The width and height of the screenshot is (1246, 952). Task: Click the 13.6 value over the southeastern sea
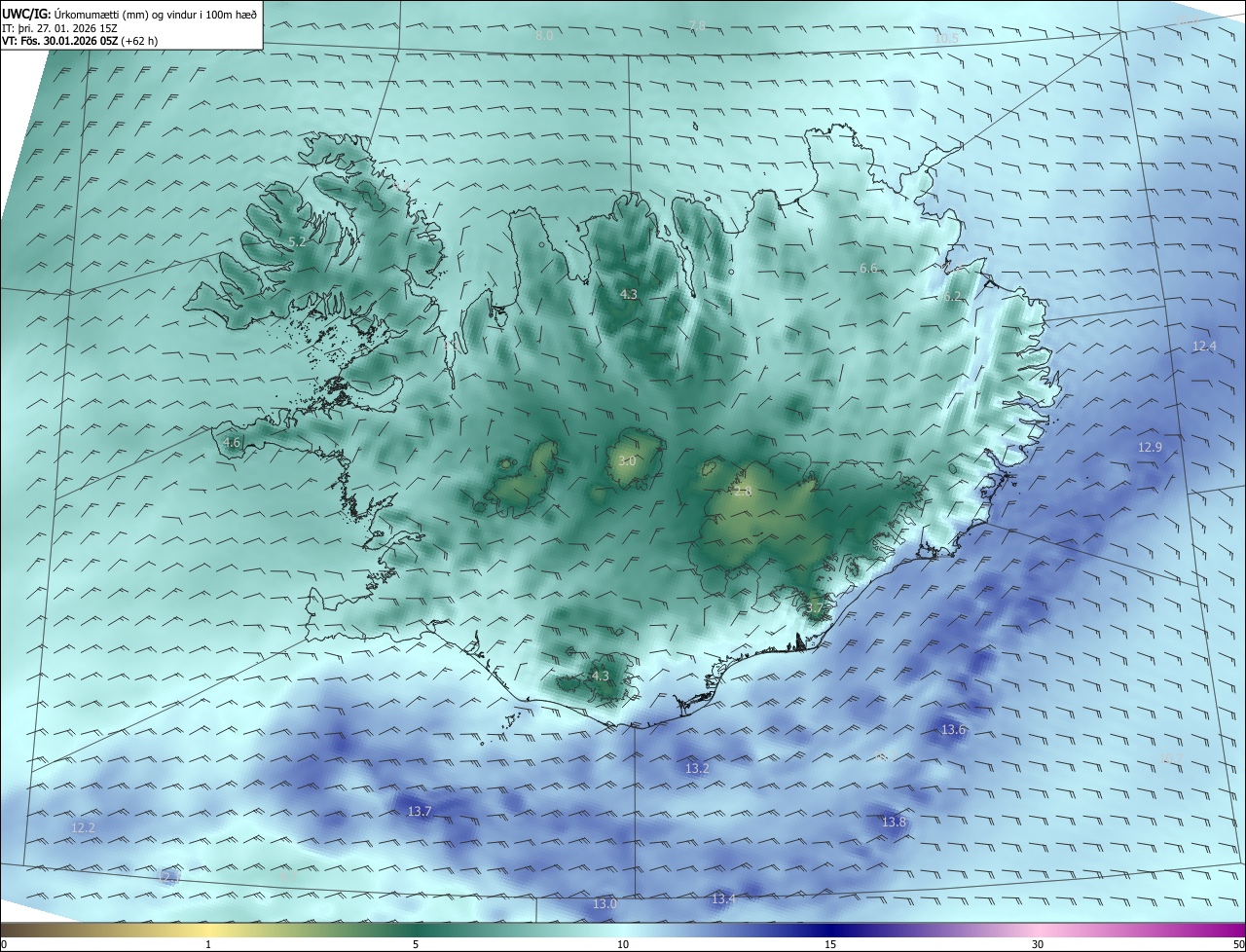click(x=953, y=729)
